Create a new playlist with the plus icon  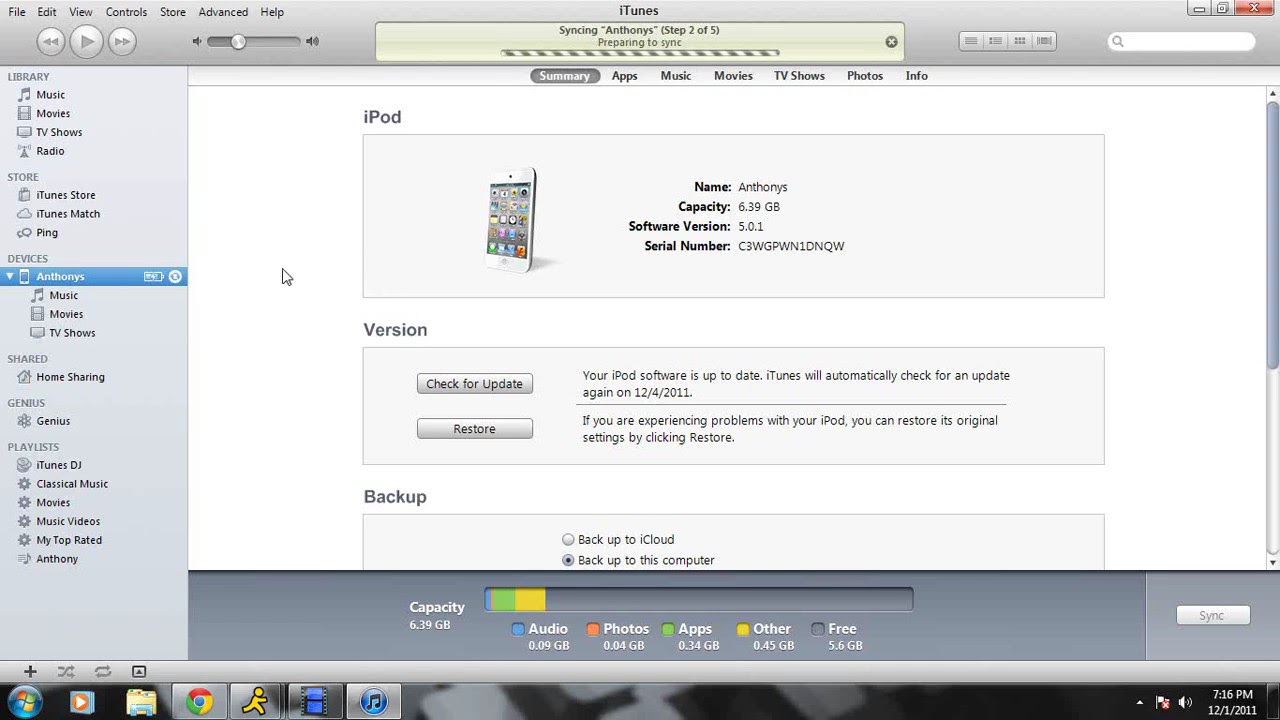click(30, 672)
